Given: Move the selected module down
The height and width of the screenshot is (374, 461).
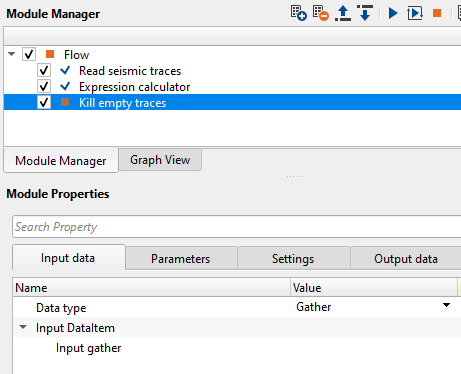Looking at the screenshot, I should (365, 13).
